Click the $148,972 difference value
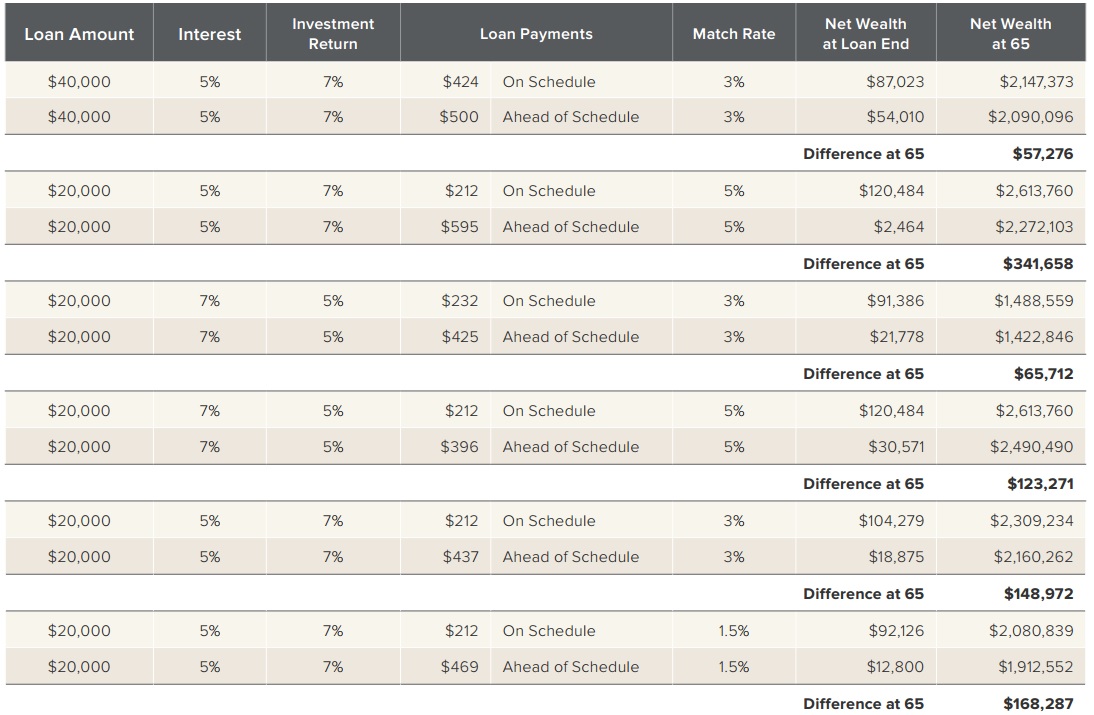This screenshot has height=715, width=1094. 1038,594
